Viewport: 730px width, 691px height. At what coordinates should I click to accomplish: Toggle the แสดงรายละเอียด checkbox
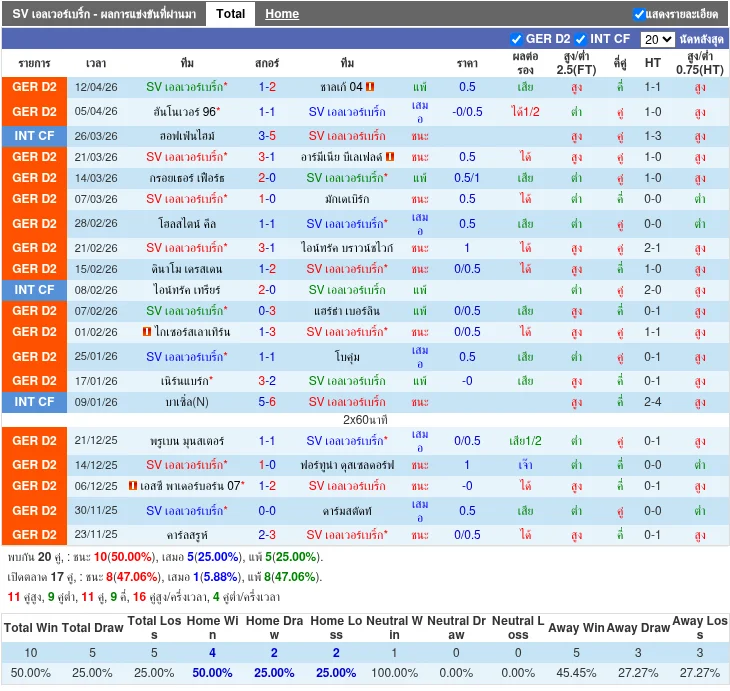click(639, 14)
